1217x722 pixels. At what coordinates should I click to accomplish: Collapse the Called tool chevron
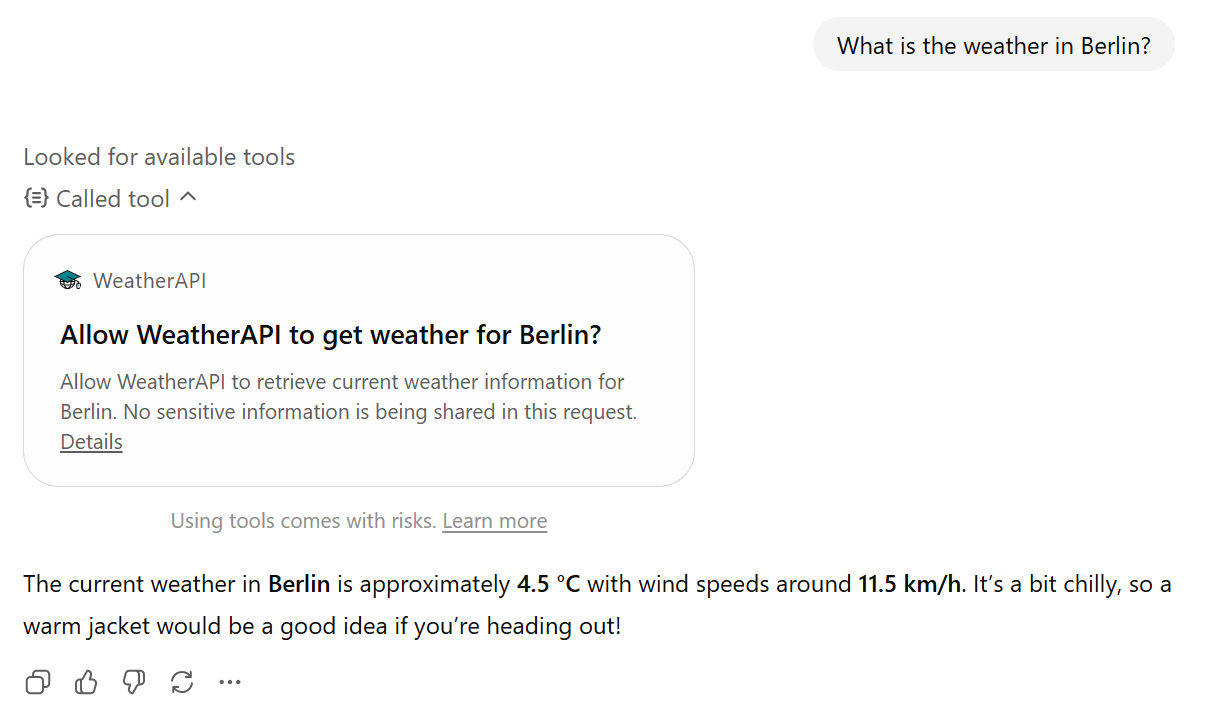[x=188, y=198]
